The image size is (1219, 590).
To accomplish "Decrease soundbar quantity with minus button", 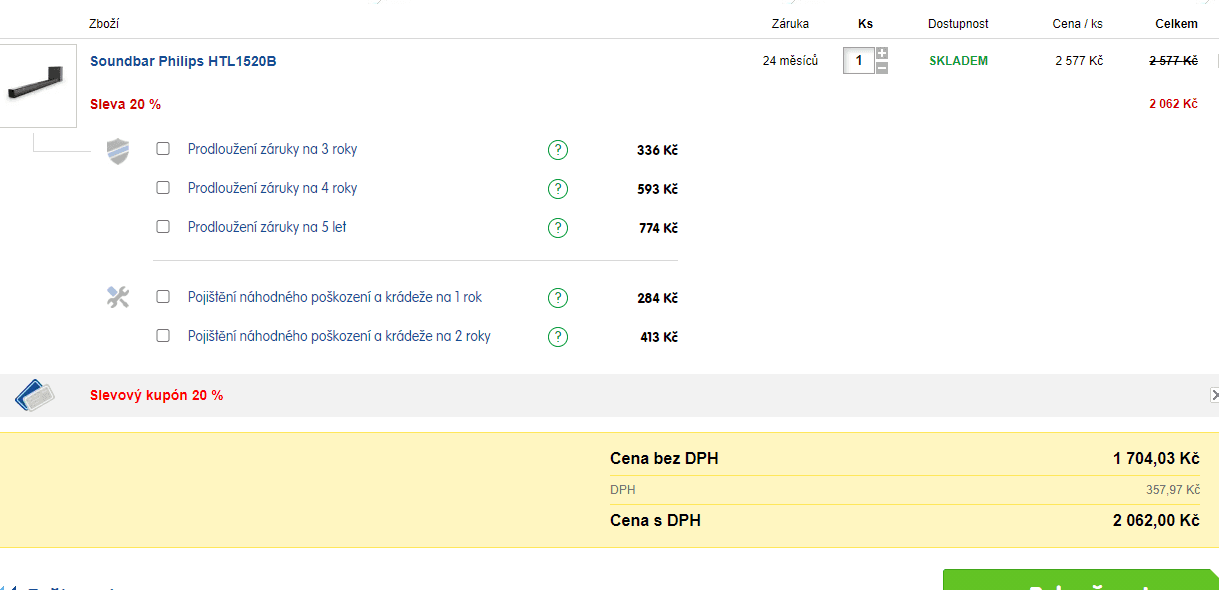I will [x=882, y=67].
